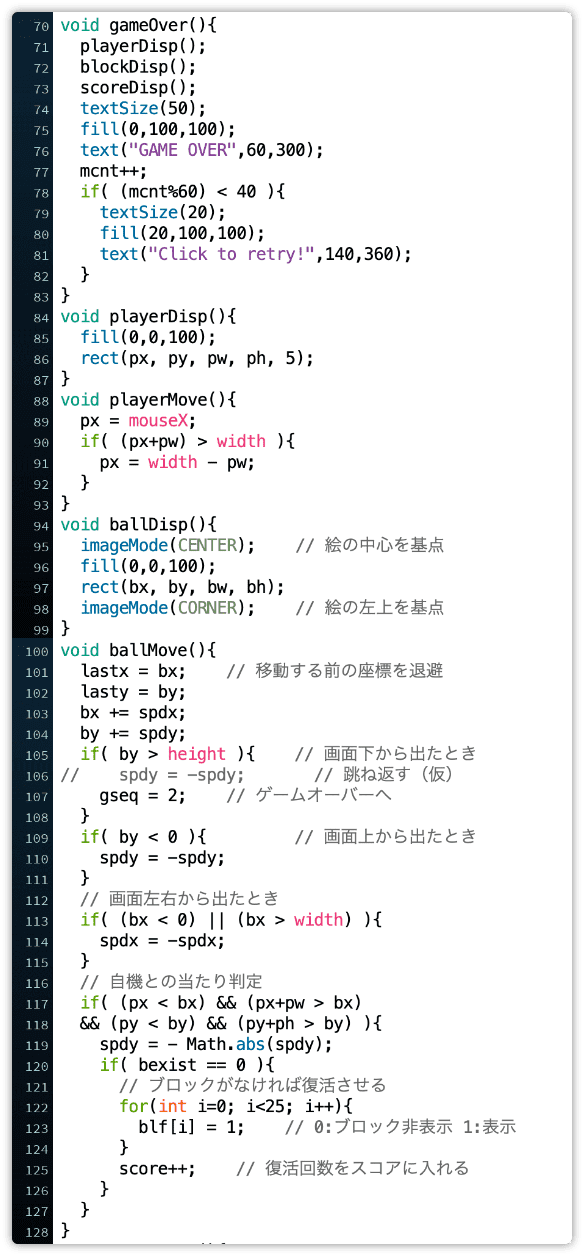The image size is (584, 1256).
Task: Click the "score++;" statement
Action: click(x=158, y=1168)
